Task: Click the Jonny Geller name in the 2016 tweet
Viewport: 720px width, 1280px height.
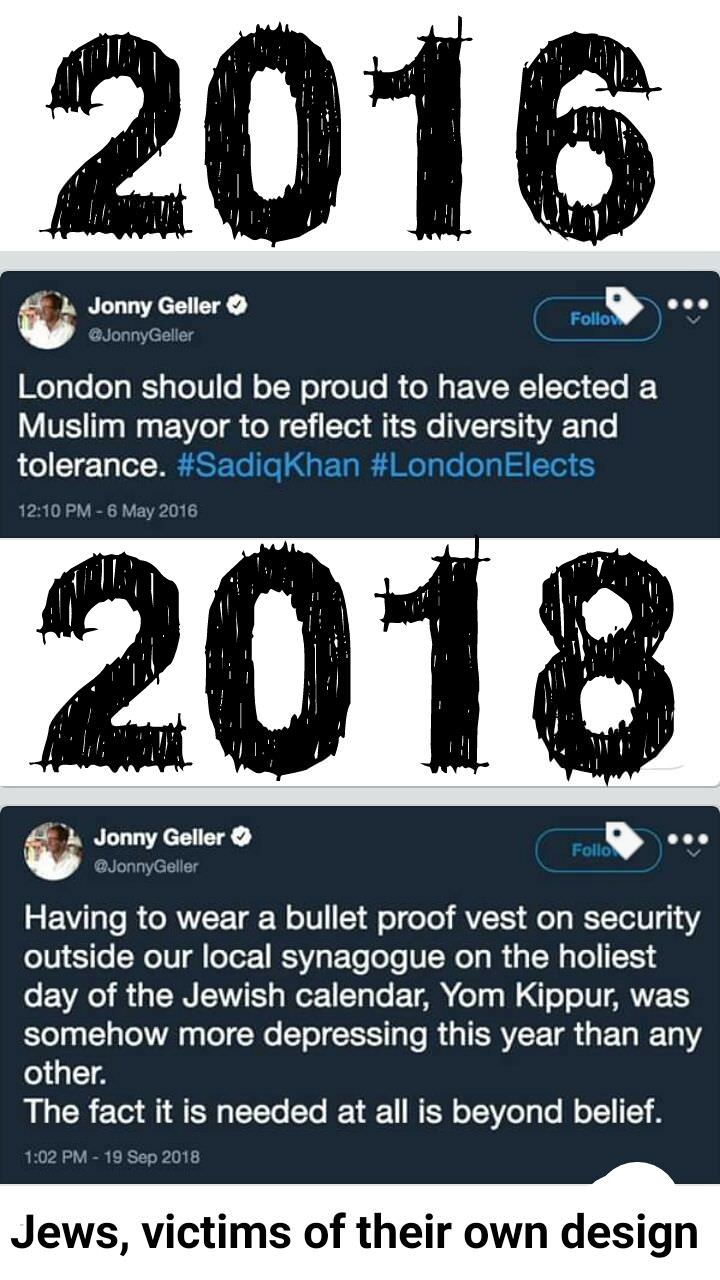Action: (x=154, y=307)
